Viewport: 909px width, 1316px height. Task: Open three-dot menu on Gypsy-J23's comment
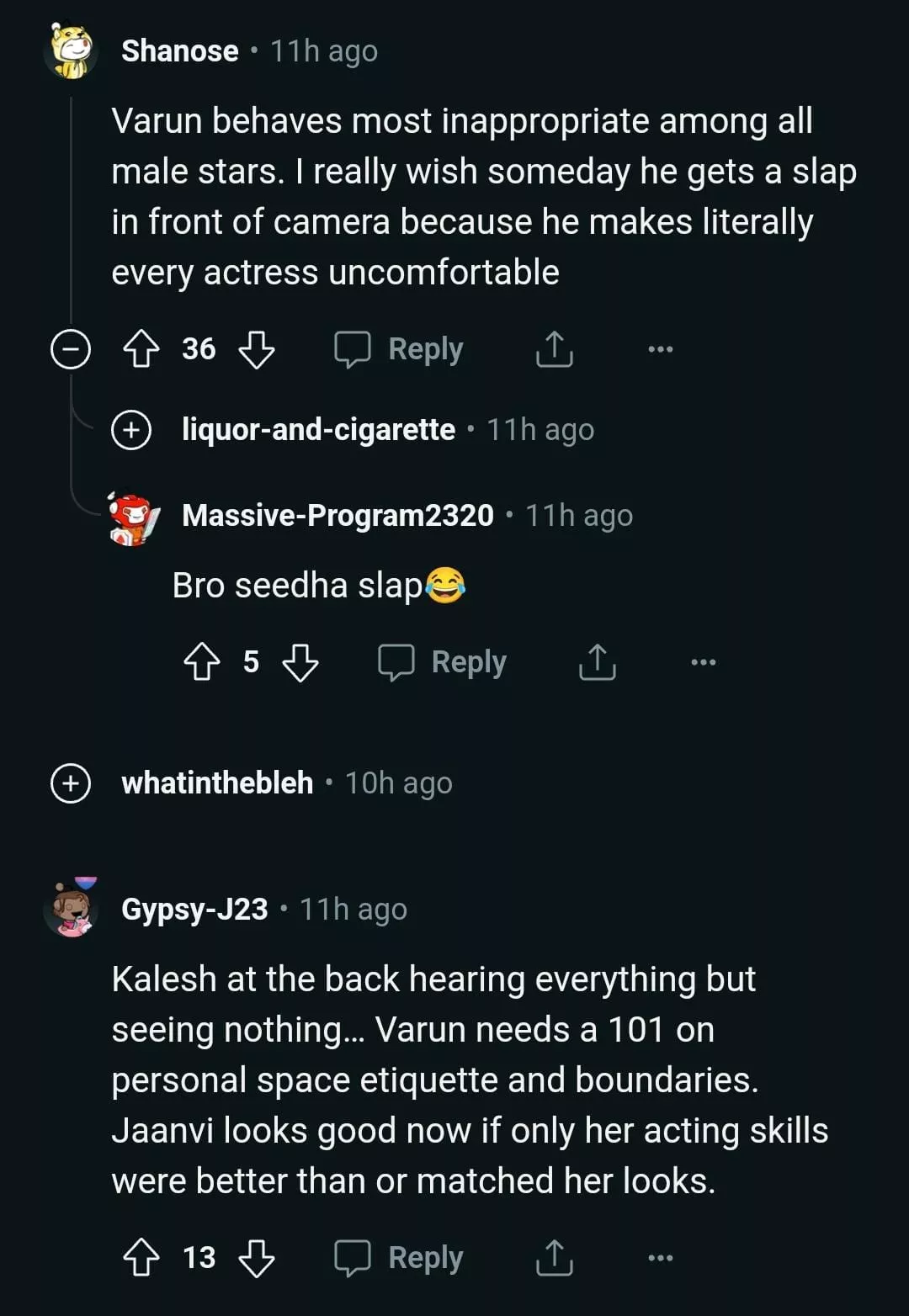[x=660, y=1258]
